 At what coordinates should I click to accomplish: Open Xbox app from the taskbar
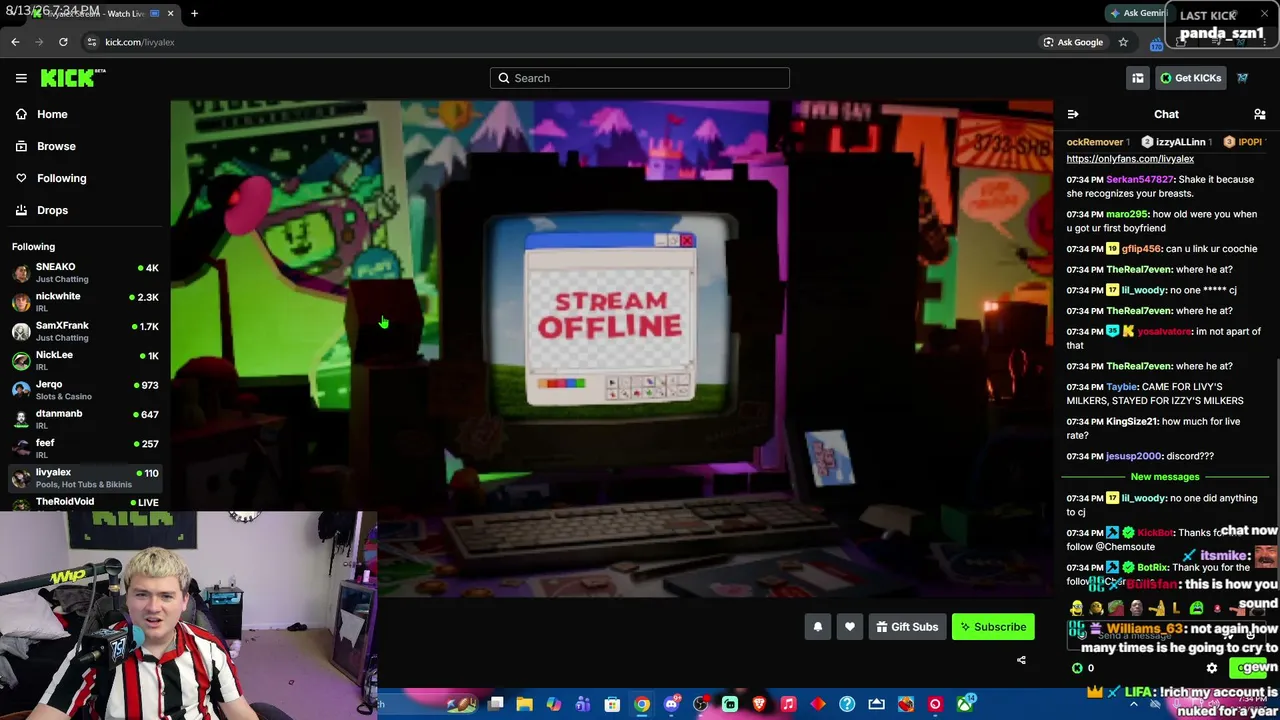pos(964,704)
